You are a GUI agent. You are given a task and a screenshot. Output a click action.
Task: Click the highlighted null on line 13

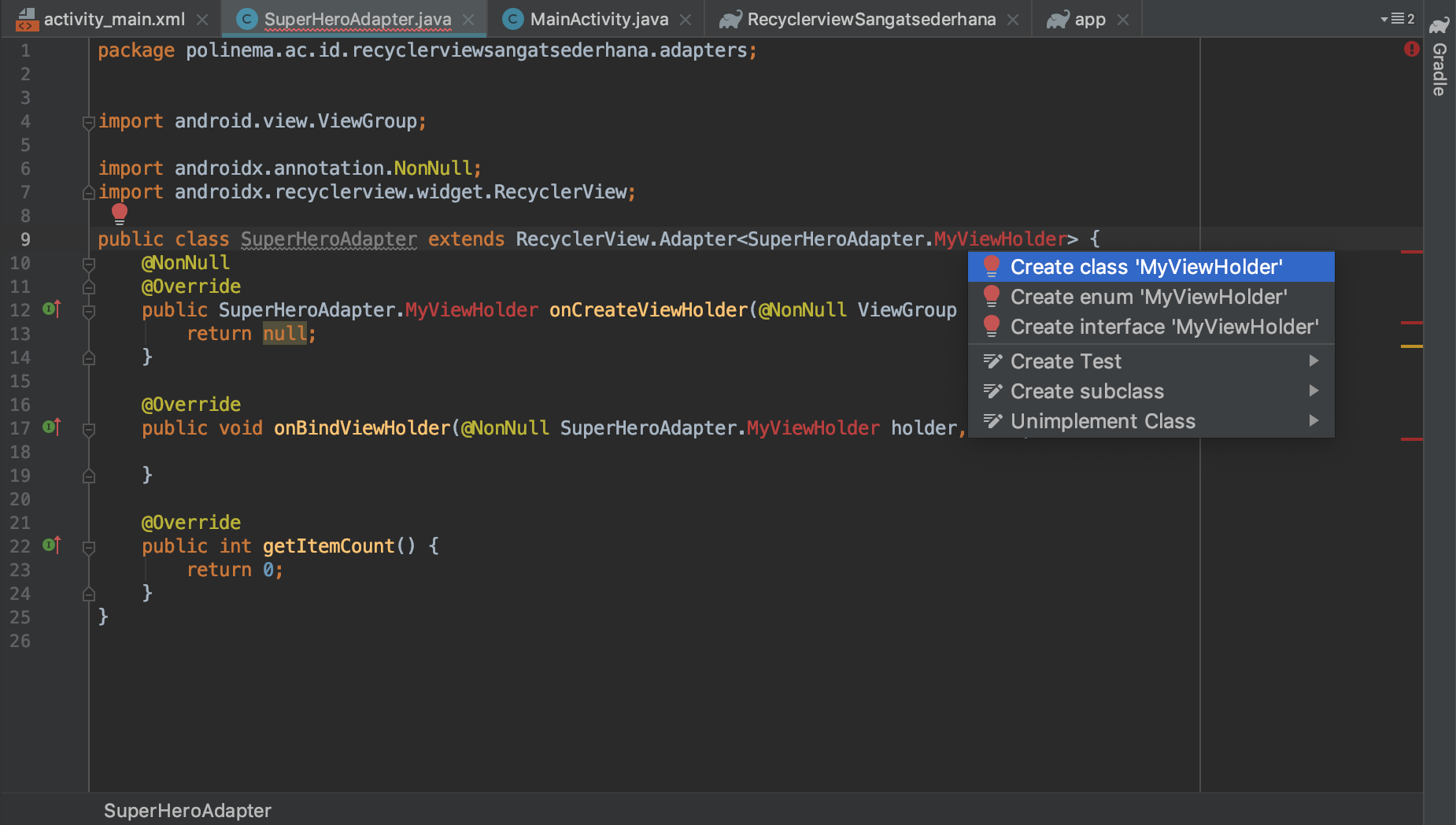(285, 334)
